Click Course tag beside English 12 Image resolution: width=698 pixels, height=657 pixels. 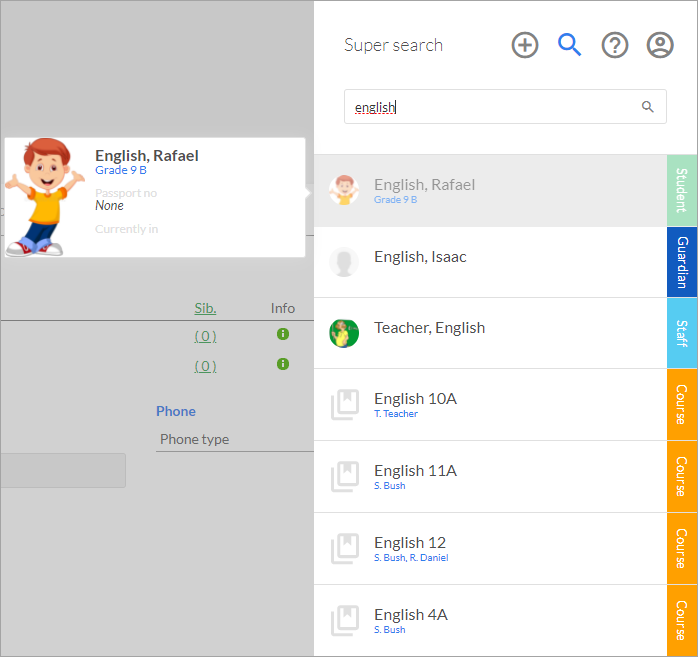click(x=682, y=549)
